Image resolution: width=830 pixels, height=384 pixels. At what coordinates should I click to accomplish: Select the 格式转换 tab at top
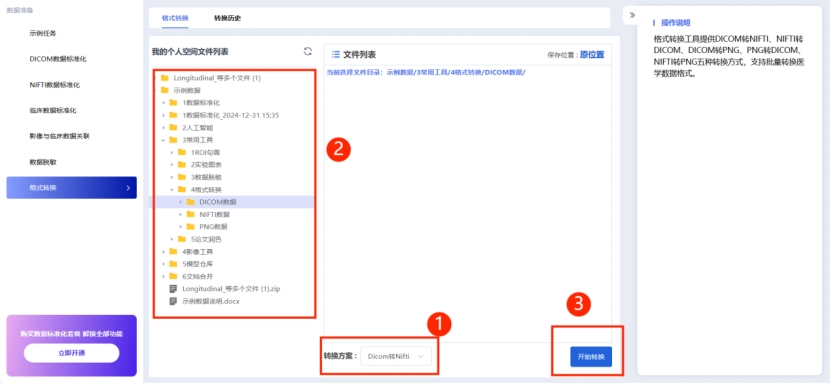(x=175, y=18)
